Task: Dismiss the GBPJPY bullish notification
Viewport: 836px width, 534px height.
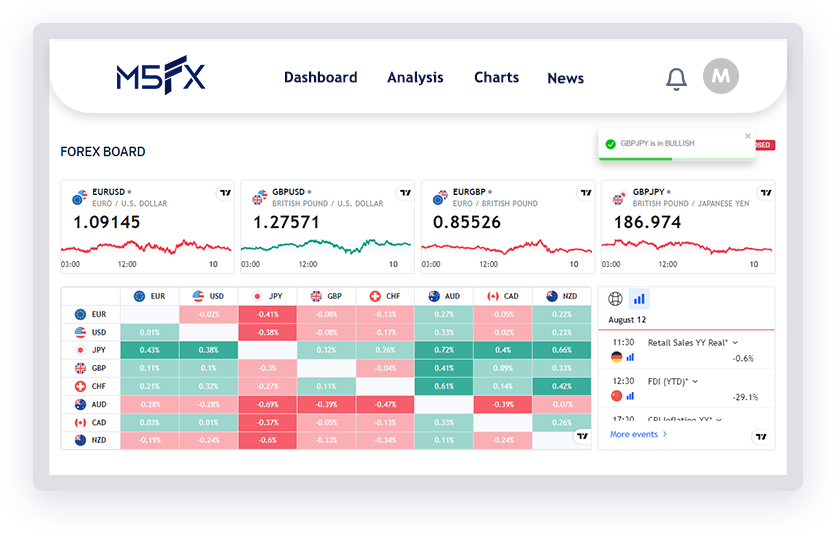Action: point(747,136)
